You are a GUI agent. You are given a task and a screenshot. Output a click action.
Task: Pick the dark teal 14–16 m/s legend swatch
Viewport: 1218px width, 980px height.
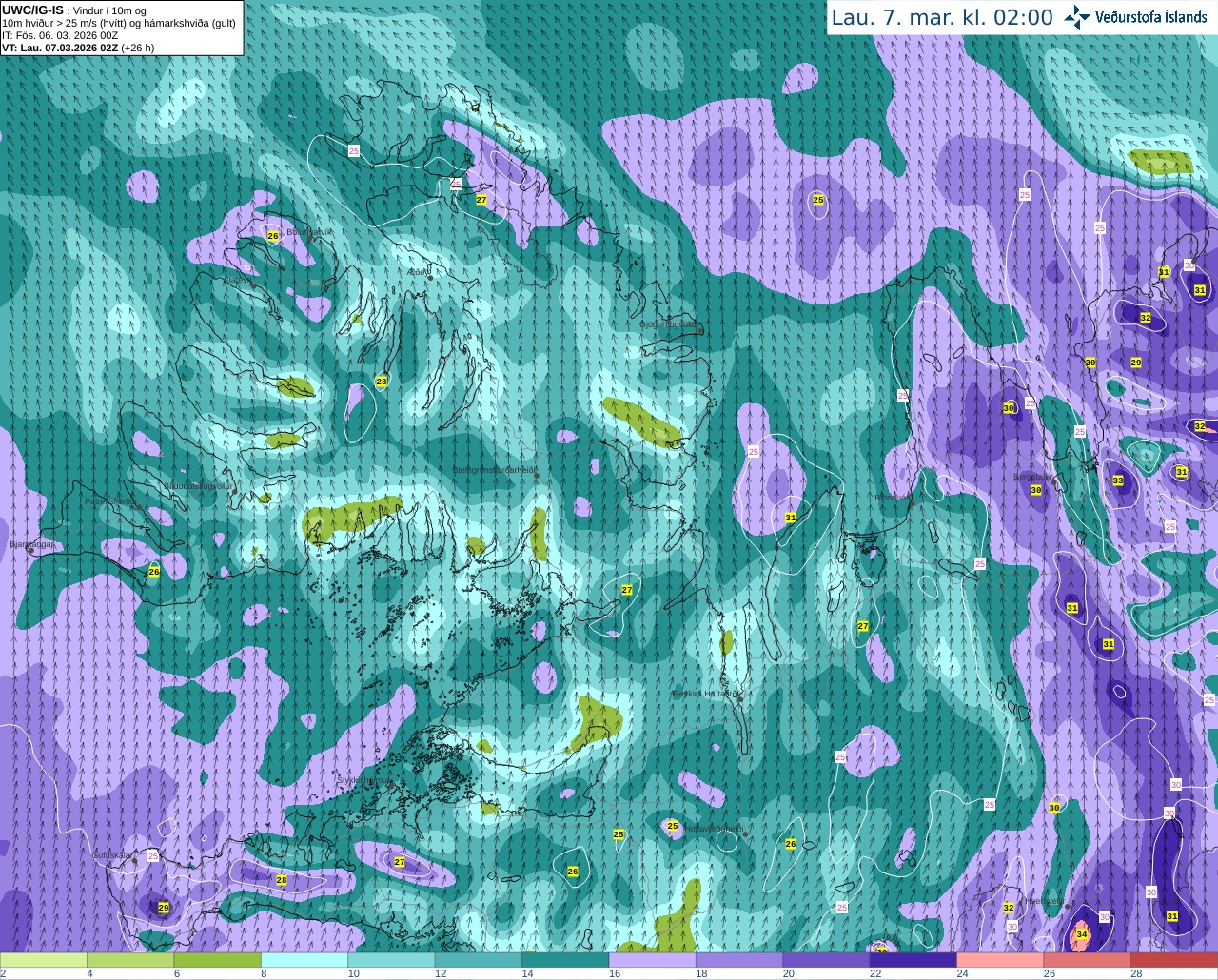click(565, 960)
